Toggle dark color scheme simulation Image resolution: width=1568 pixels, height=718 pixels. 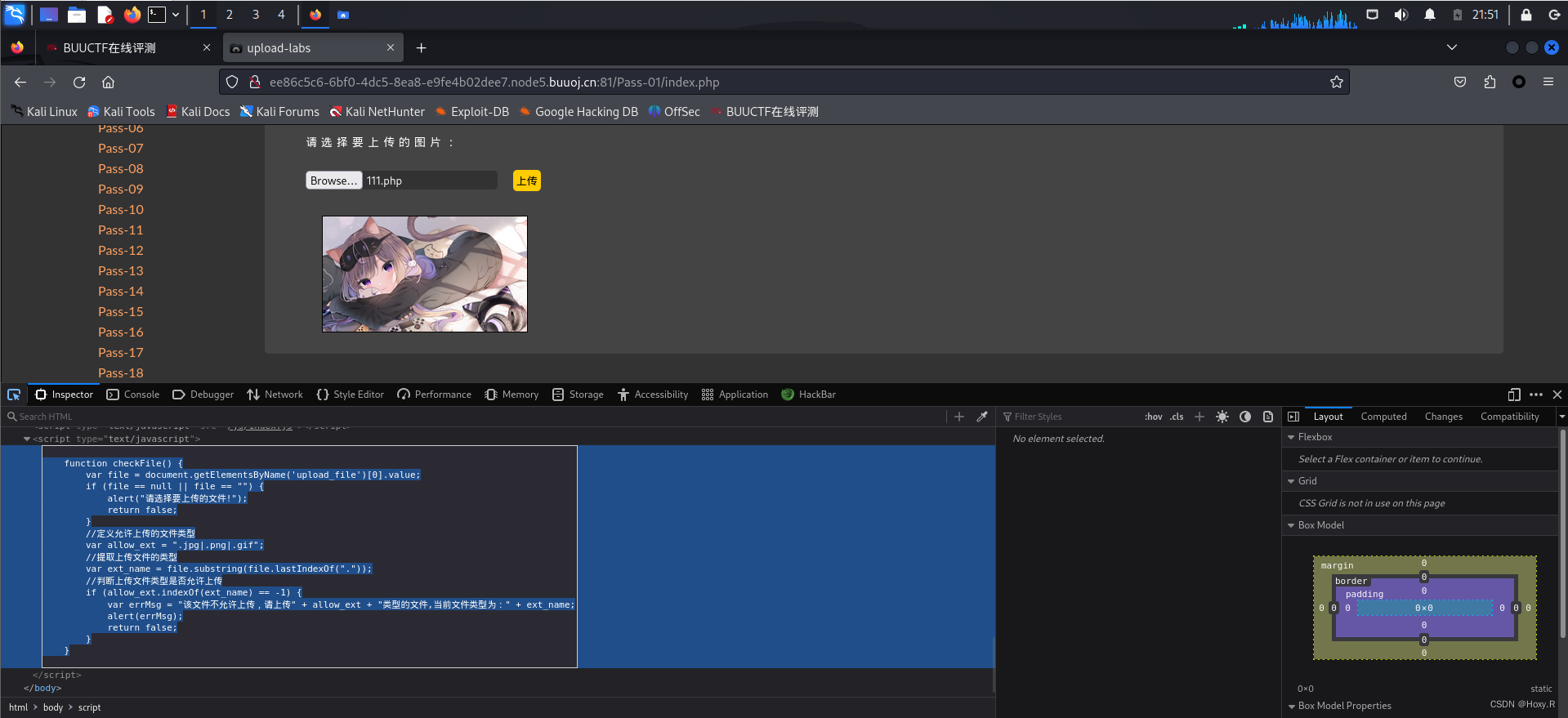(x=1245, y=417)
